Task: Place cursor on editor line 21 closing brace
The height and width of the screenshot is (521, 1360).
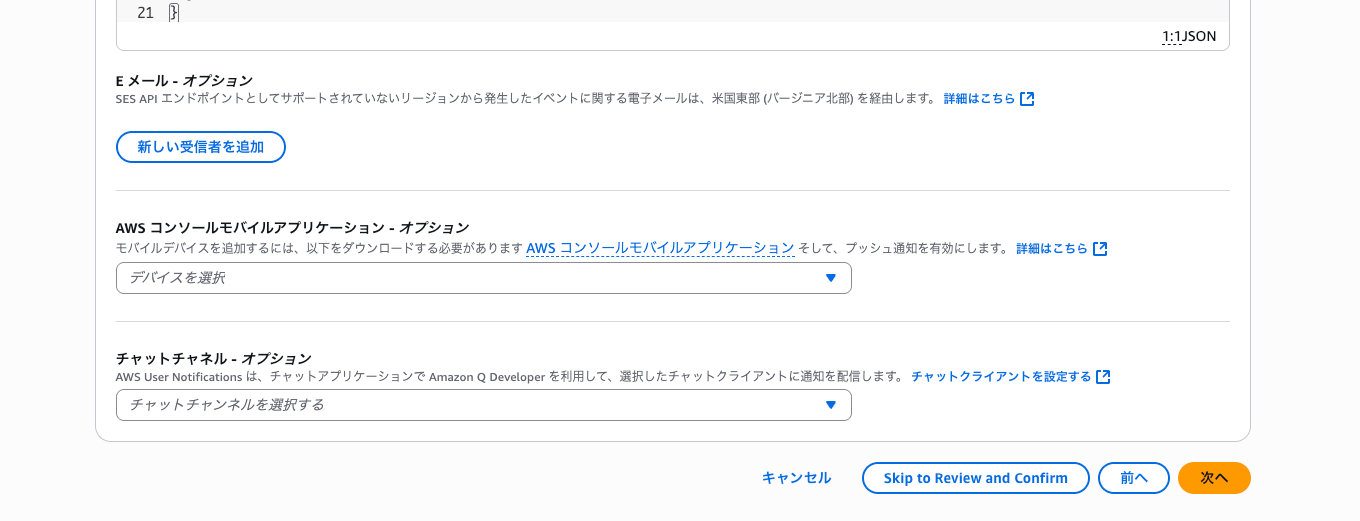Action: point(174,13)
